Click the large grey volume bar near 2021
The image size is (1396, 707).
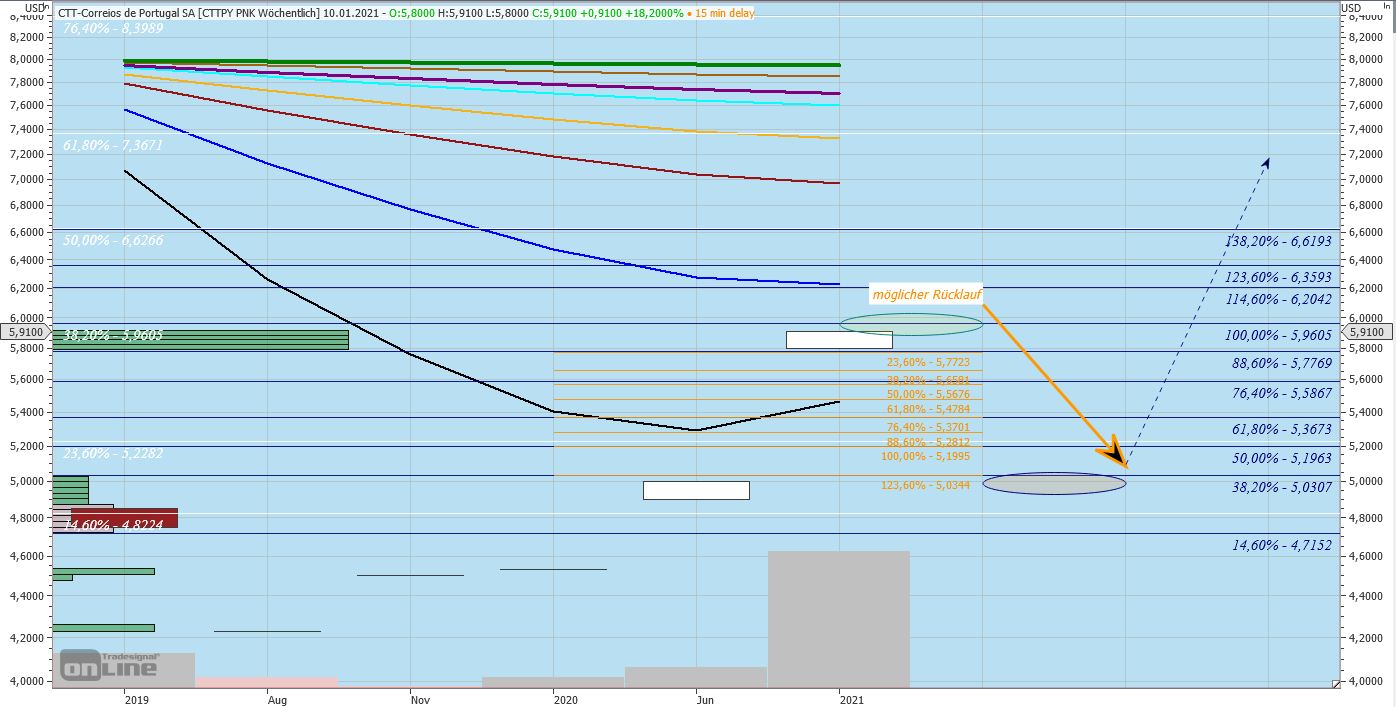click(838, 618)
